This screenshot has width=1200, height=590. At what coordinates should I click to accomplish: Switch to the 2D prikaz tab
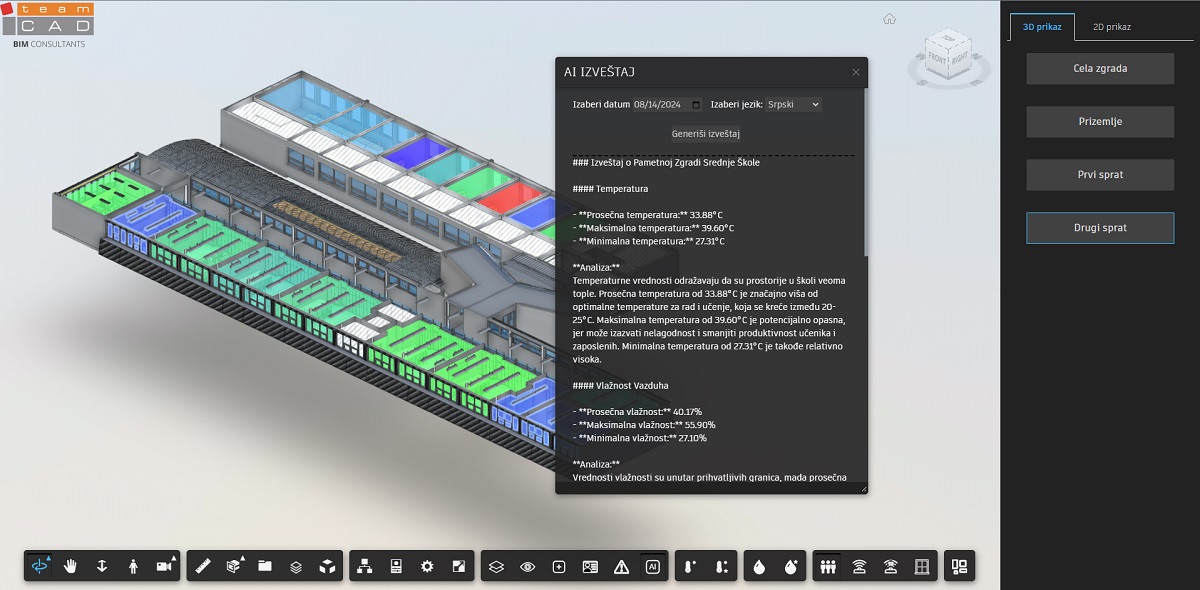coord(1111,27)
